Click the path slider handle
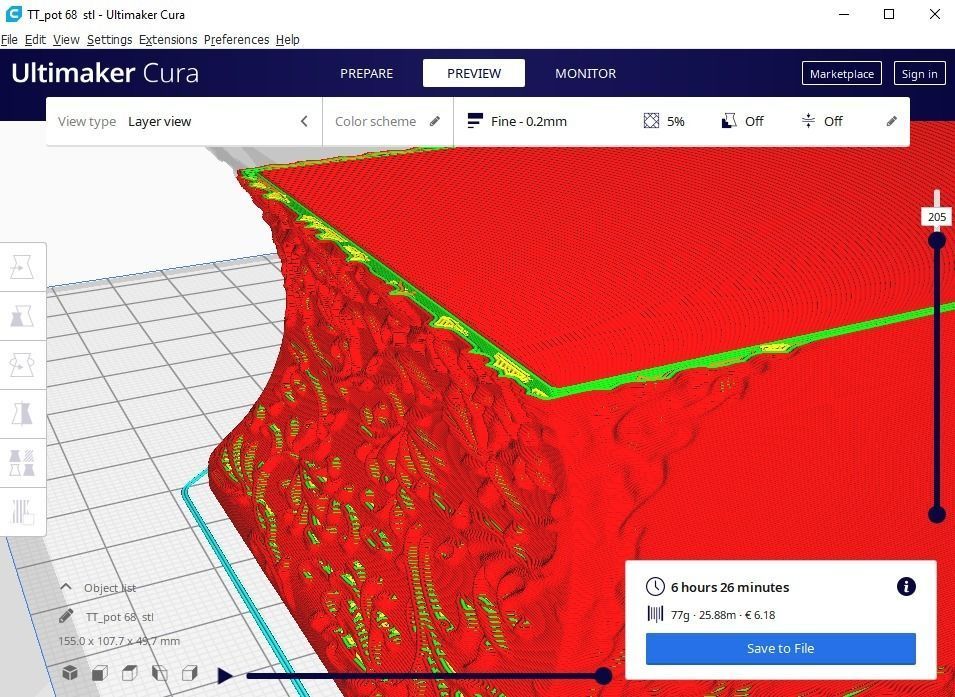 point(604,675)
